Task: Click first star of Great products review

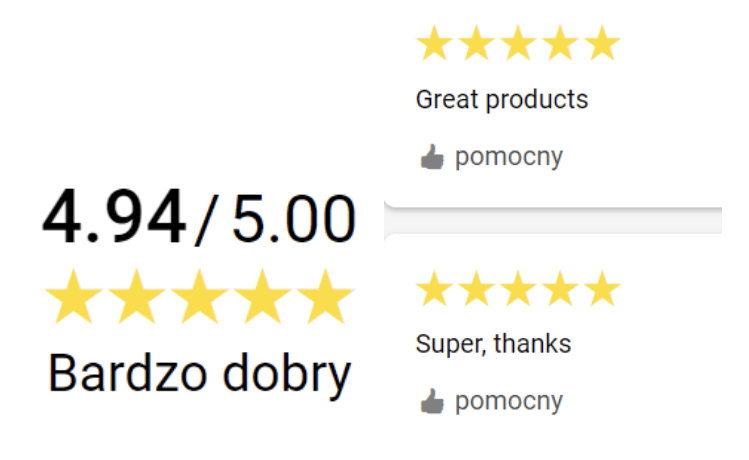Action: point(435,44)
